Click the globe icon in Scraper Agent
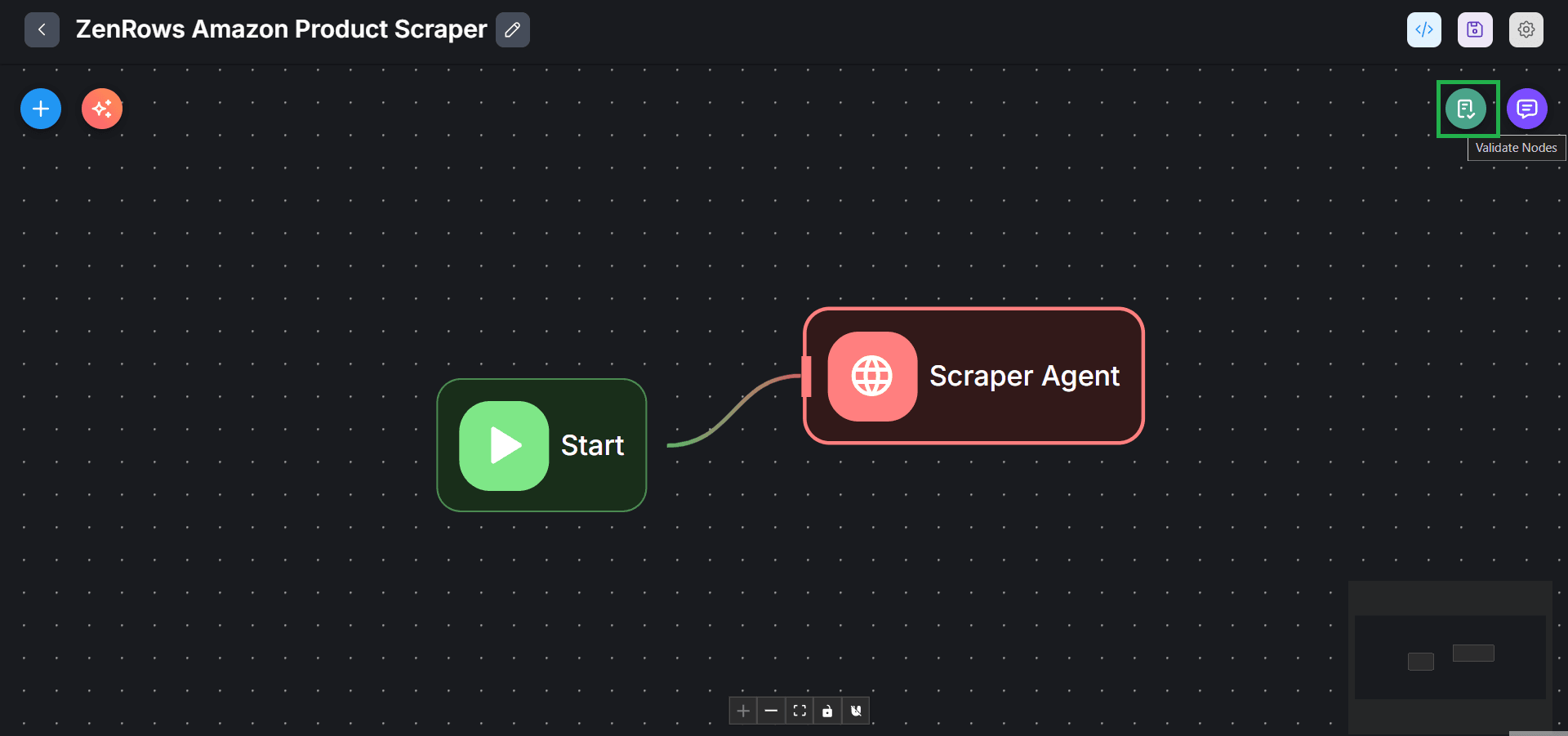1568x736 pixels. click(872, 376)
